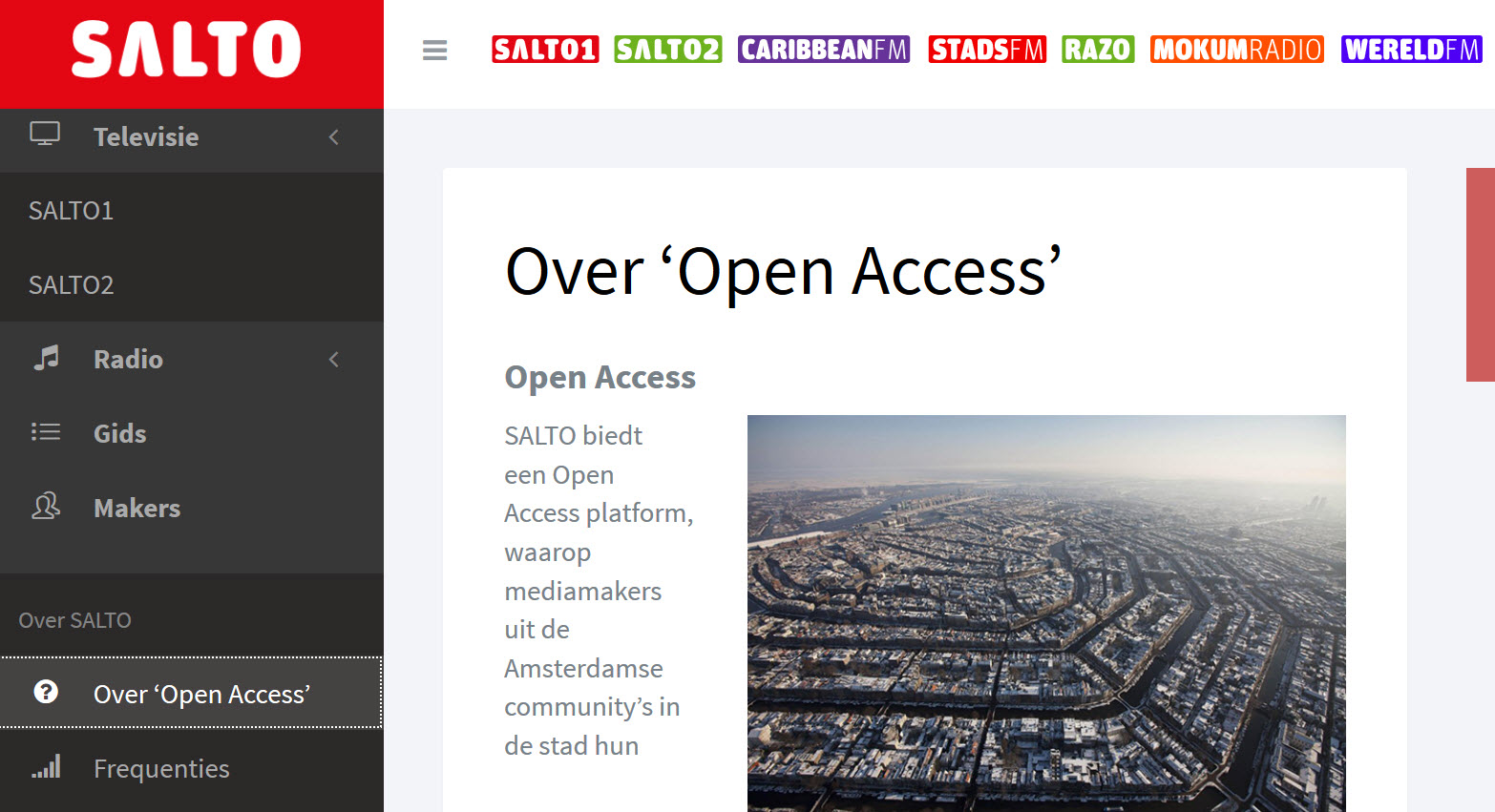1495x812 pixels.
Task: Open the Radio menu item
Action: coord(192,360)
